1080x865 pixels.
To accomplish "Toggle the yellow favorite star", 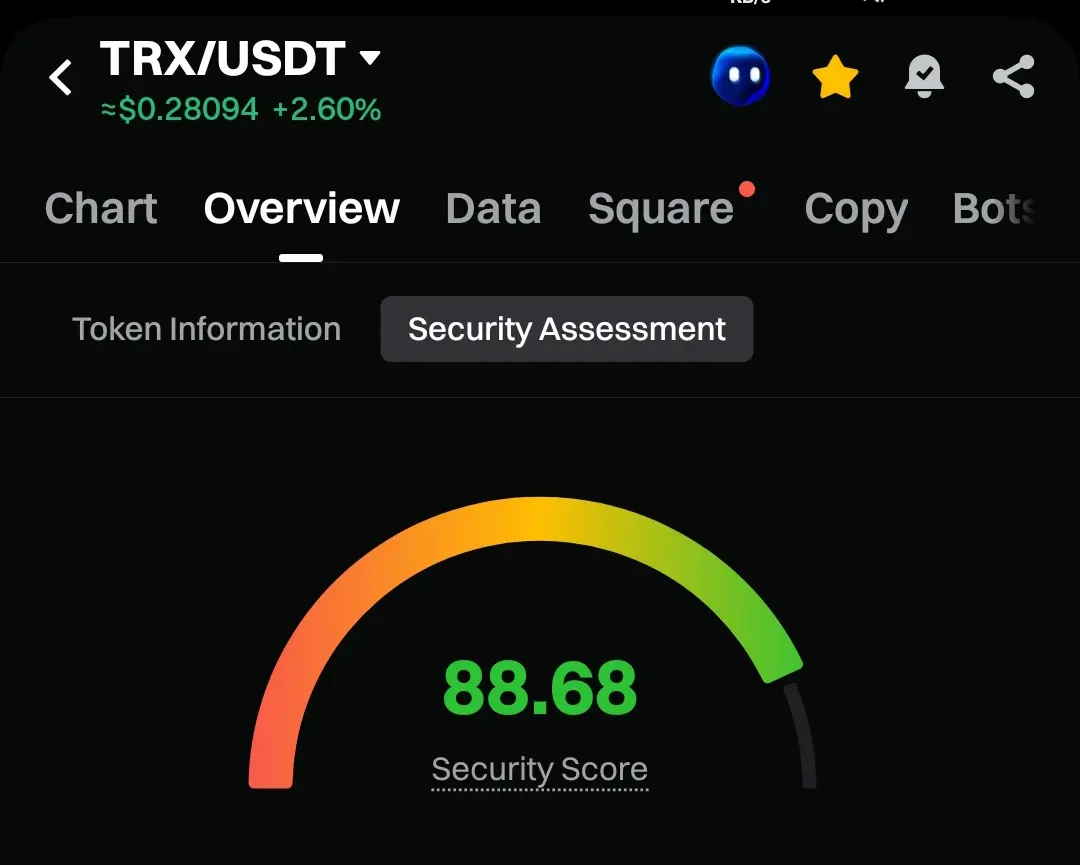I will point(835,76).
